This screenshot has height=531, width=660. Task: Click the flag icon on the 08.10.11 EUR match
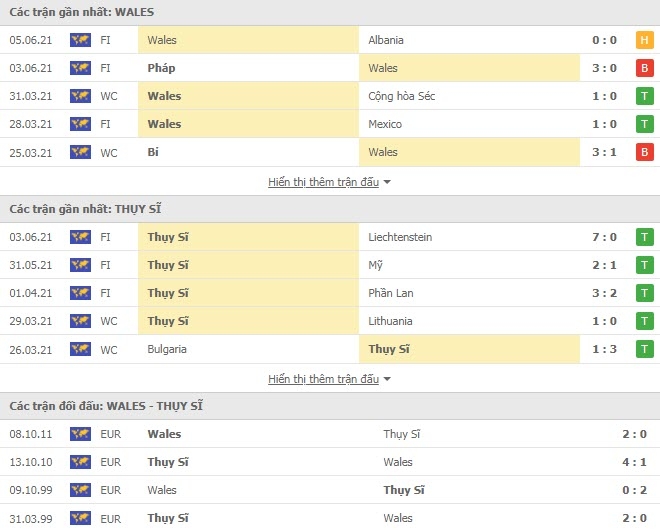tap(80, 434)
